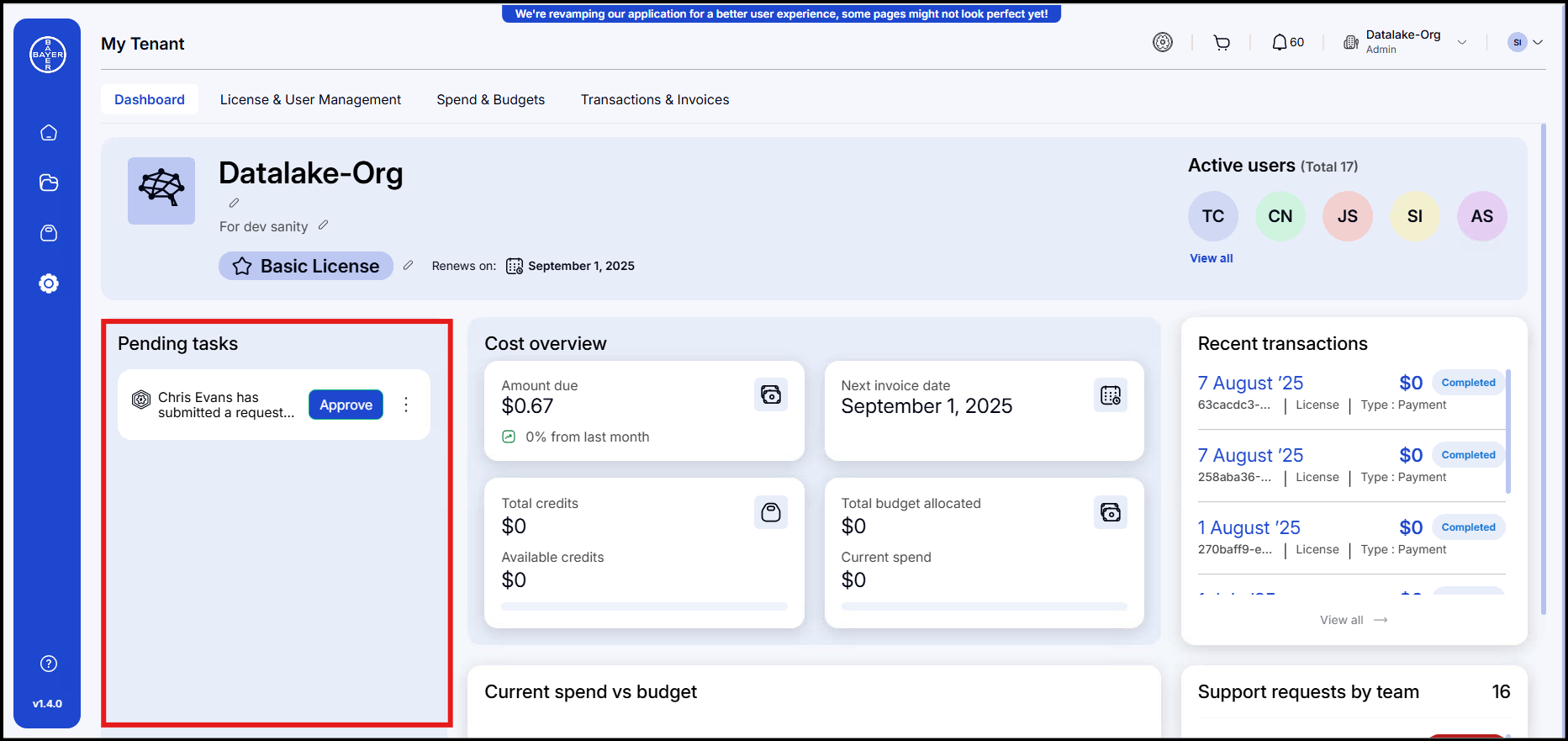
Task: Open the SI active user avatar
Action: pyautogui.click(x=1415, y=216)
